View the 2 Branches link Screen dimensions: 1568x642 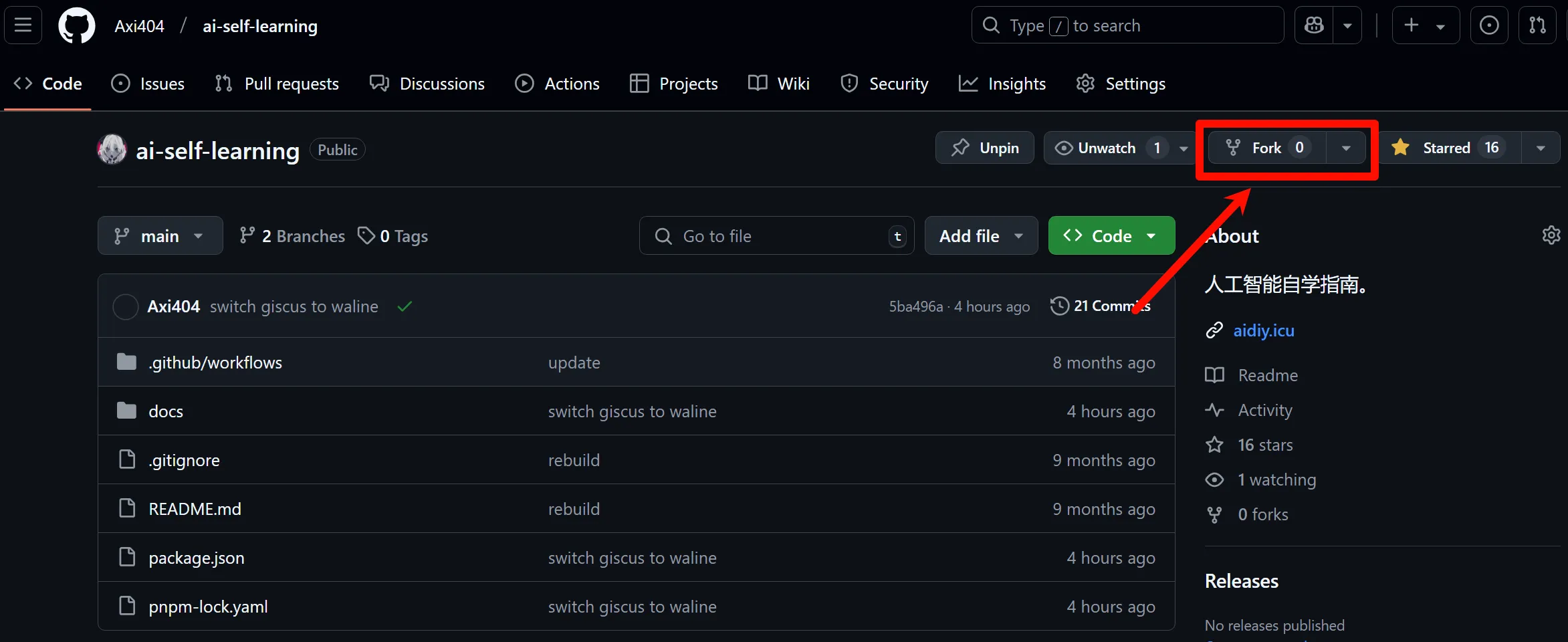pos(292,236)
